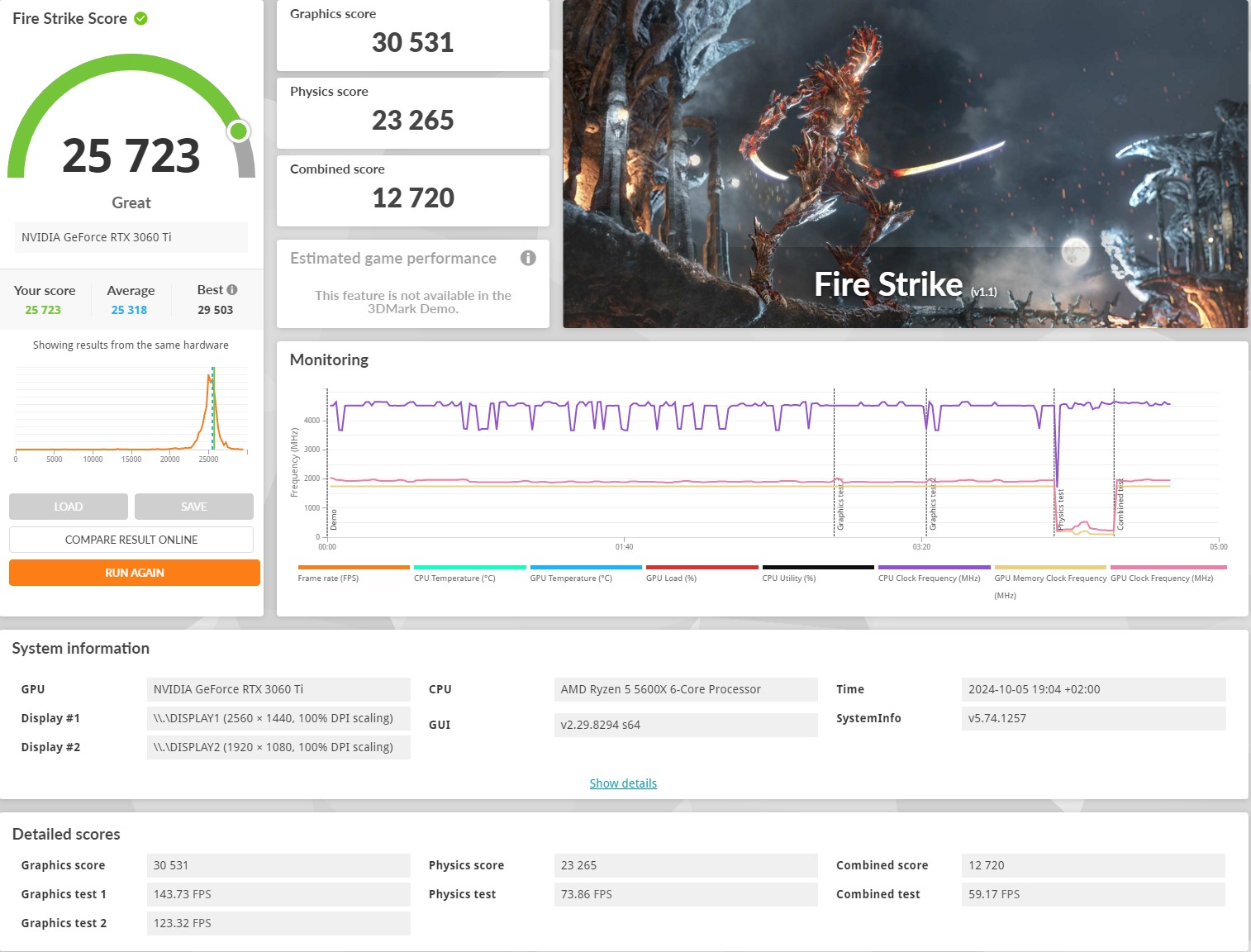Click the DISPLAY2 1920 × 1080 value

point(278,747)
